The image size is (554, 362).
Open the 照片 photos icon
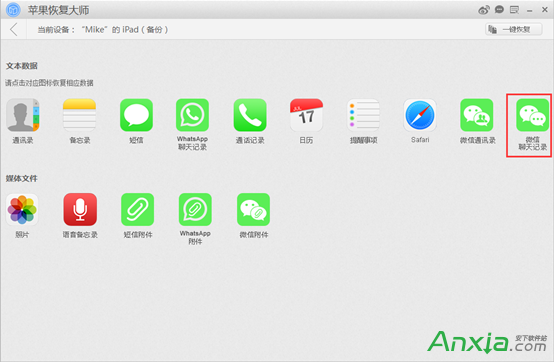pos(22,209)
